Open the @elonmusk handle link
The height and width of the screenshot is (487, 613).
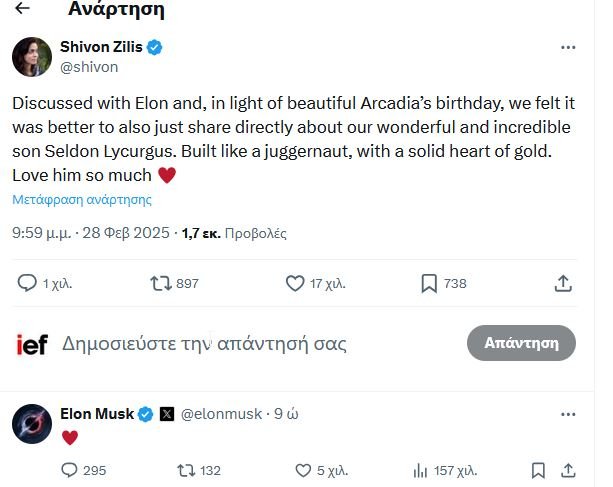tap(221, 414)
